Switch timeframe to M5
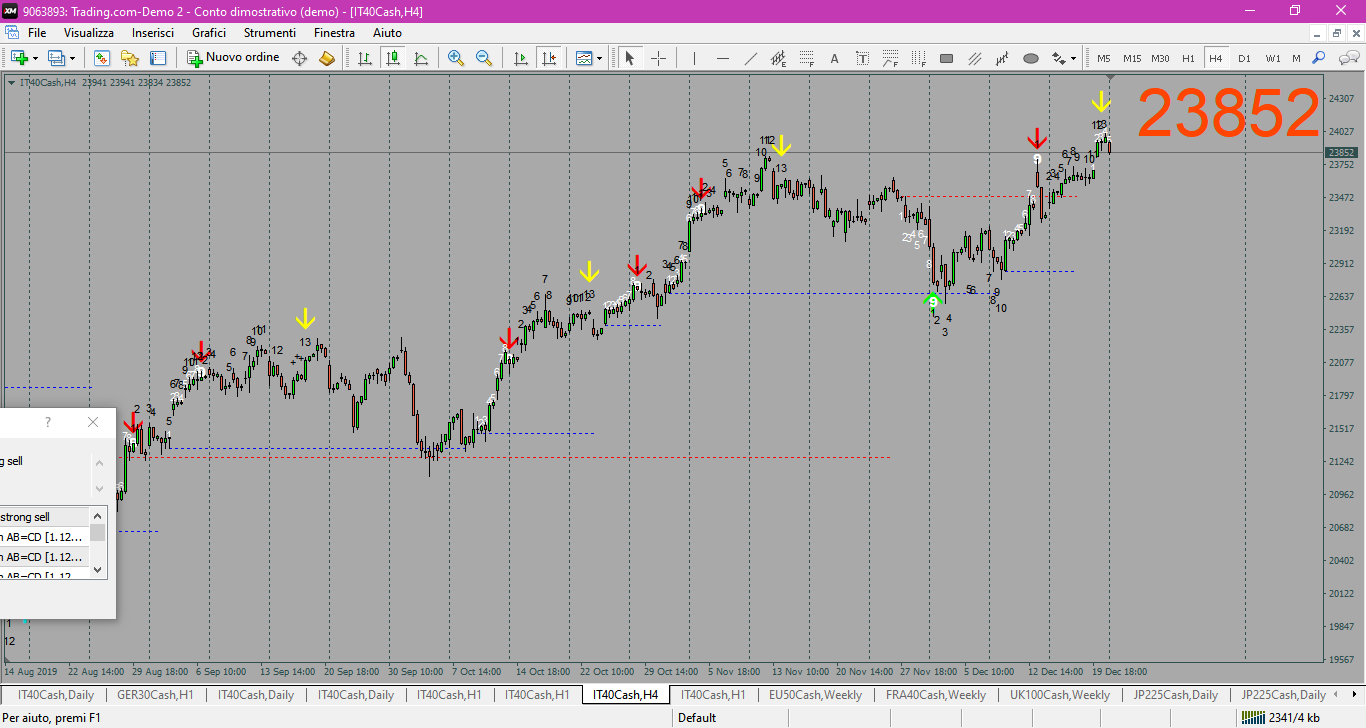Image resolution: width=1366 pixels, height=728 pixels. (1104, 58)
